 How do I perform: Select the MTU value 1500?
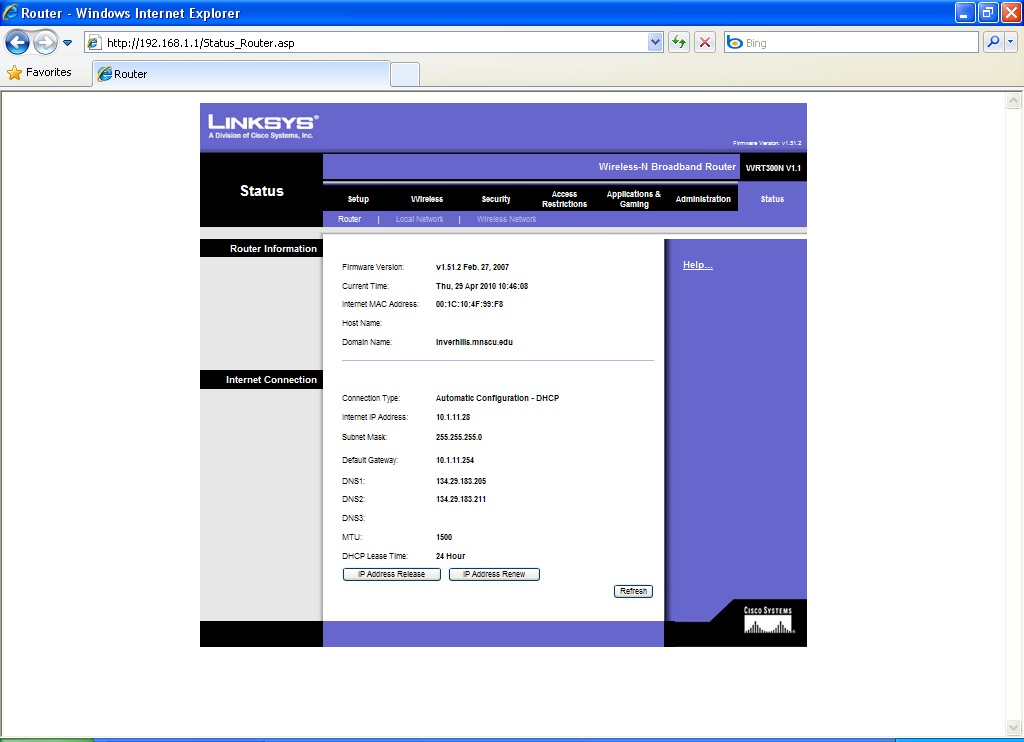[x=444, y=538]
